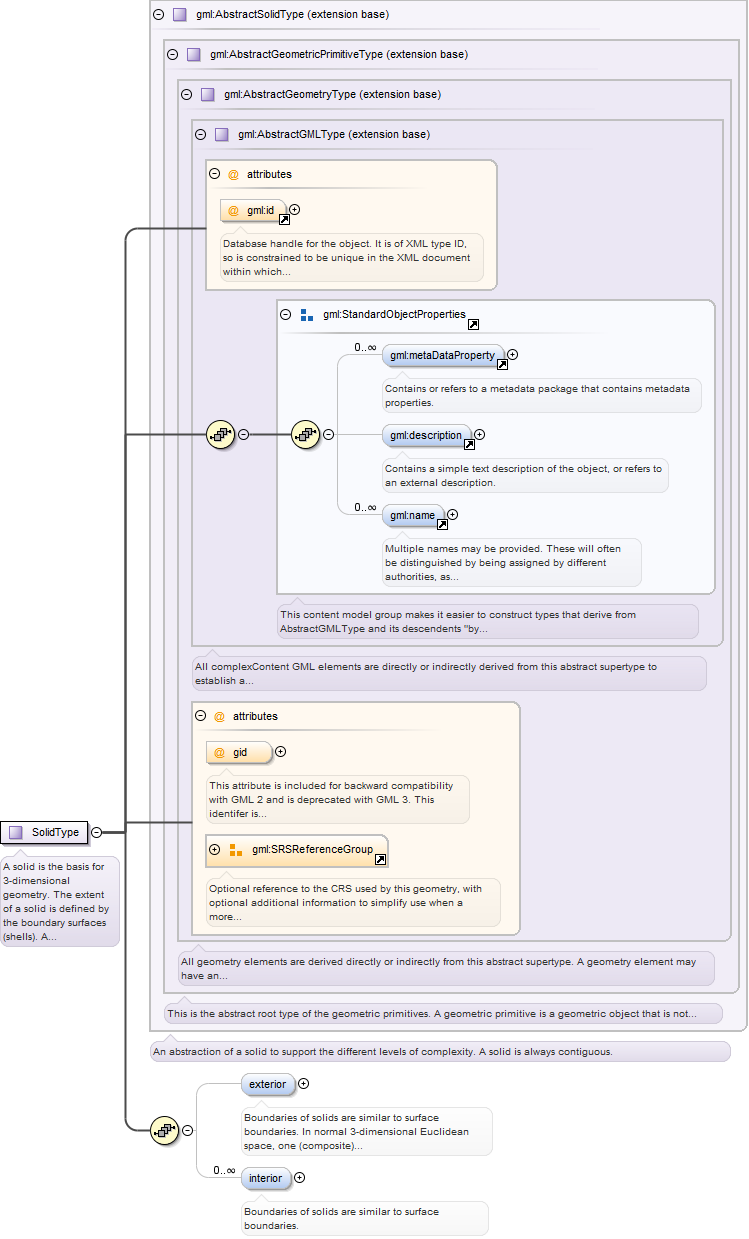The width and height of the screenshot is (749, 1239).
Task: Click the blue group icon of gml:StandardObjectProperties
Action: tap(307, 314)
